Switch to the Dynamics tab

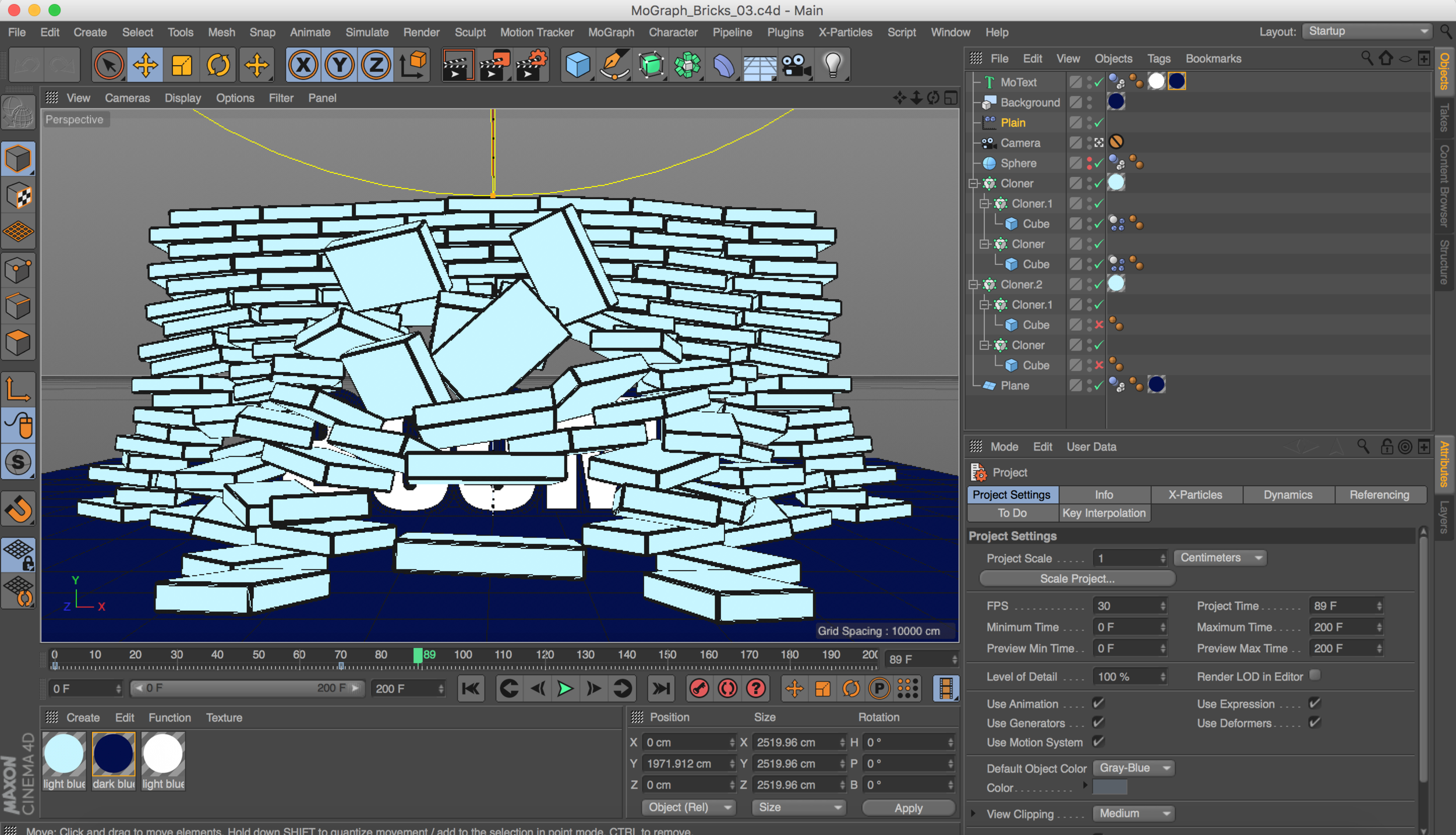click(1287, 494)
